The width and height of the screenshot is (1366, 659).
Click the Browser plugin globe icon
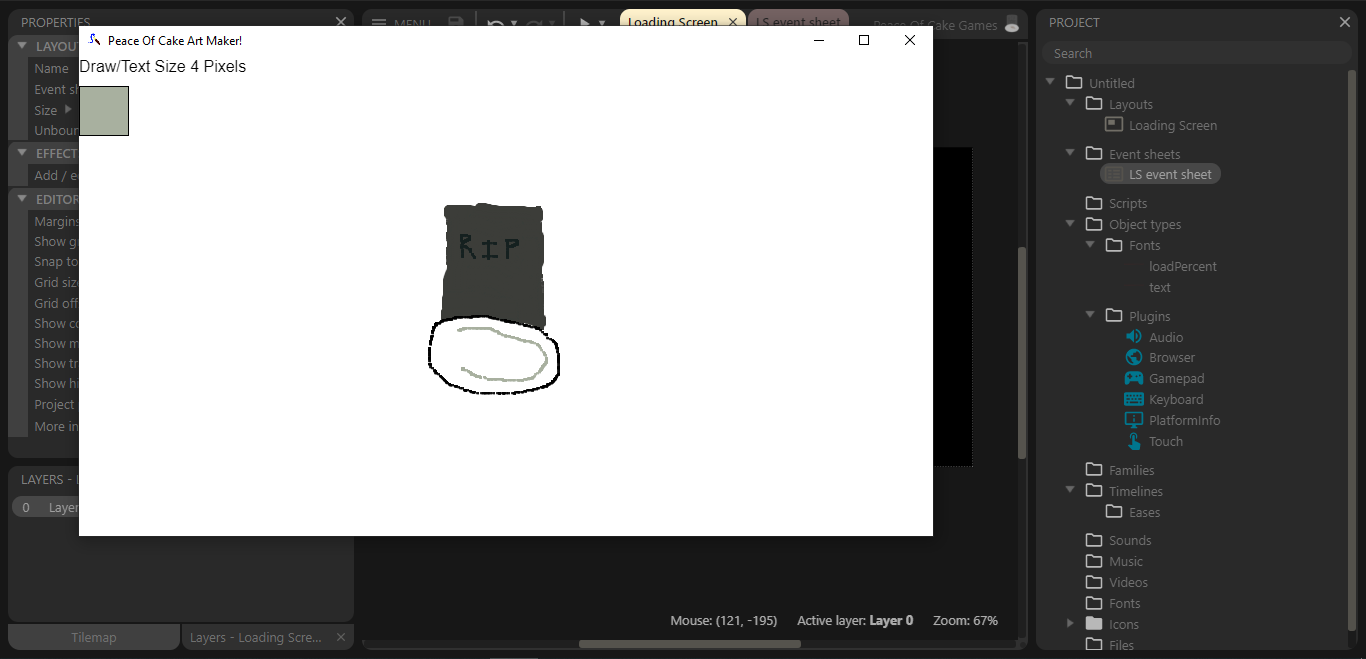(x=1133, y=357)
